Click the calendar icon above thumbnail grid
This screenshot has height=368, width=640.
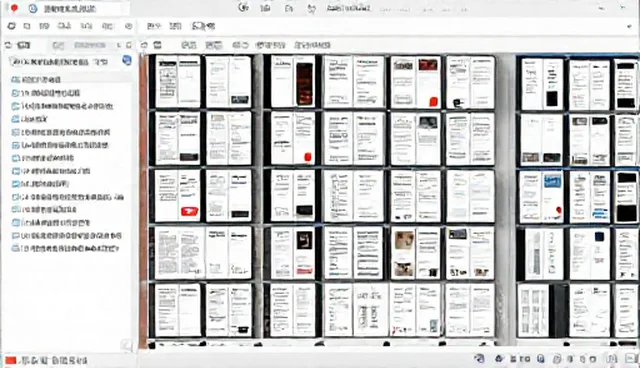[x=157, y=45]
